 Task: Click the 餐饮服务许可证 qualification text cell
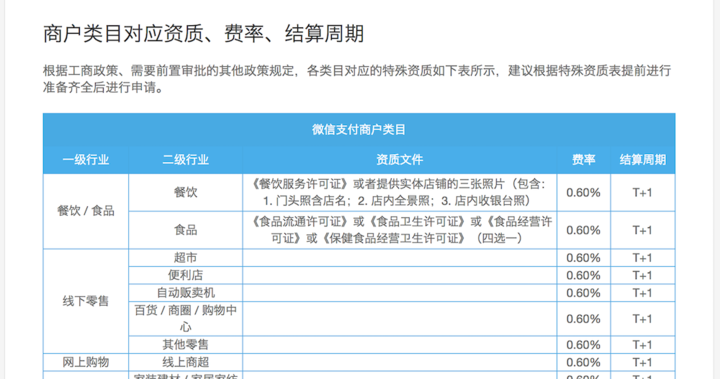(x=399, y=192)
